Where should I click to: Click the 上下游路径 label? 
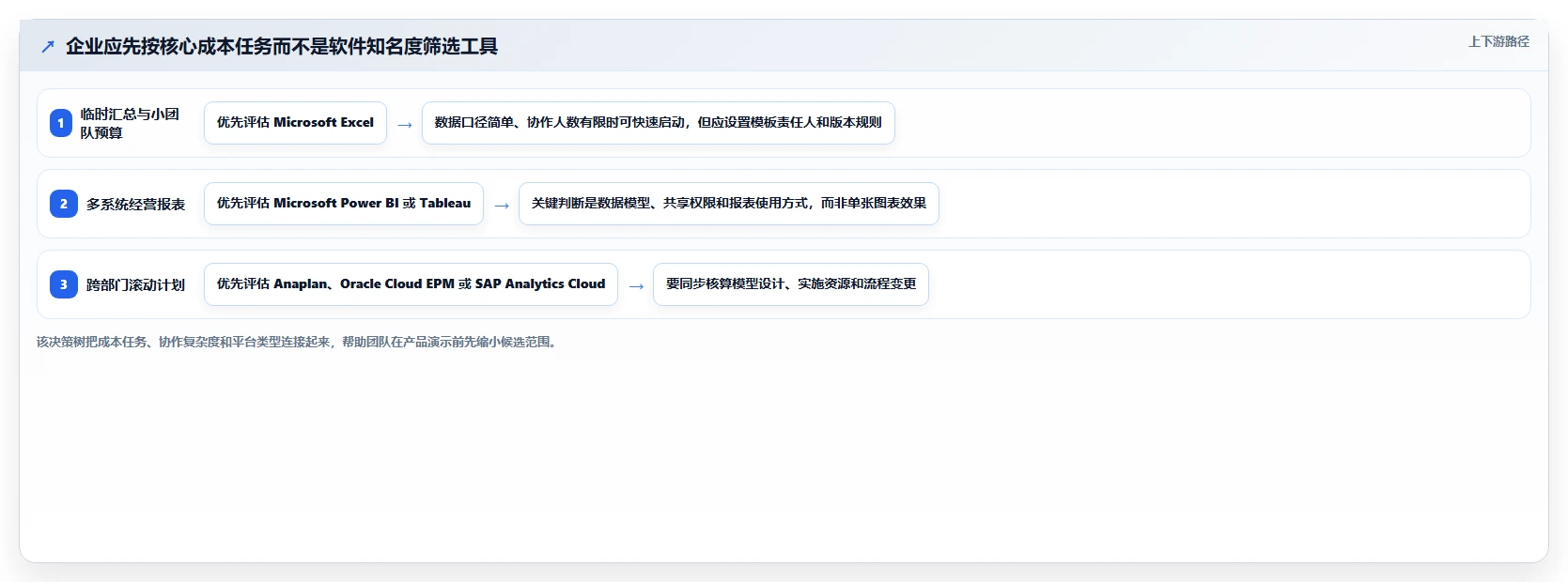click(1498, 41)
